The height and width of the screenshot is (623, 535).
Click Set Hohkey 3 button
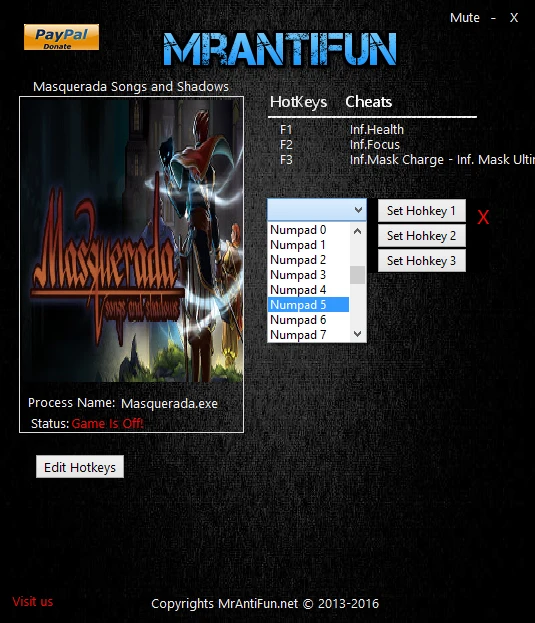(x=421, y=261)
